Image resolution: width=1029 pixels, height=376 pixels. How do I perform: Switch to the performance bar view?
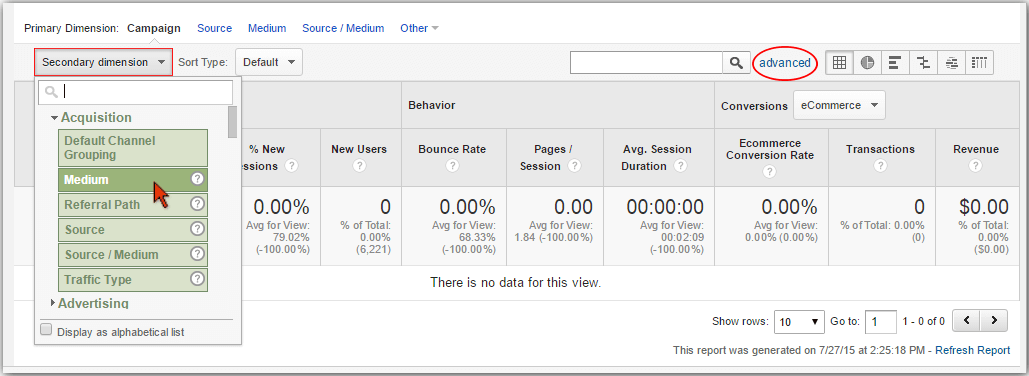(894, 62)
